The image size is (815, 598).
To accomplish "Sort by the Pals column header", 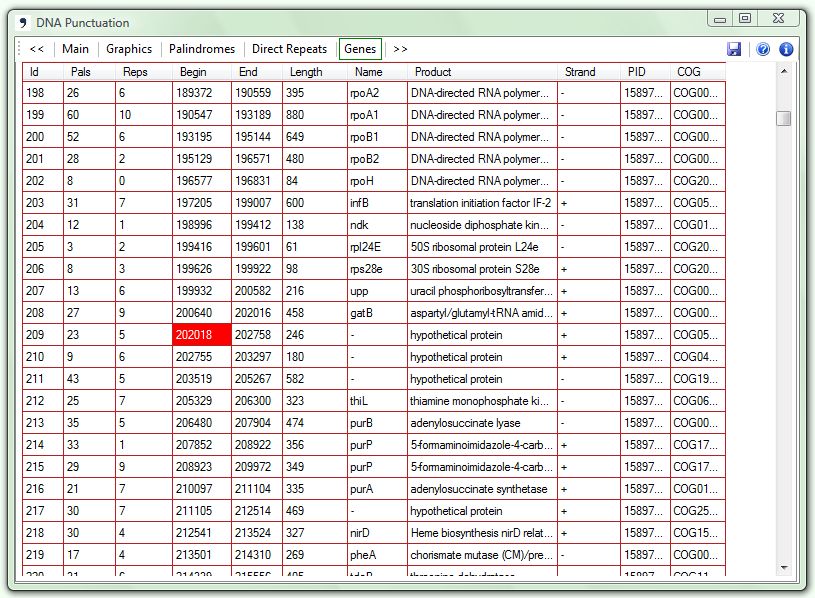I will [89, 72].
